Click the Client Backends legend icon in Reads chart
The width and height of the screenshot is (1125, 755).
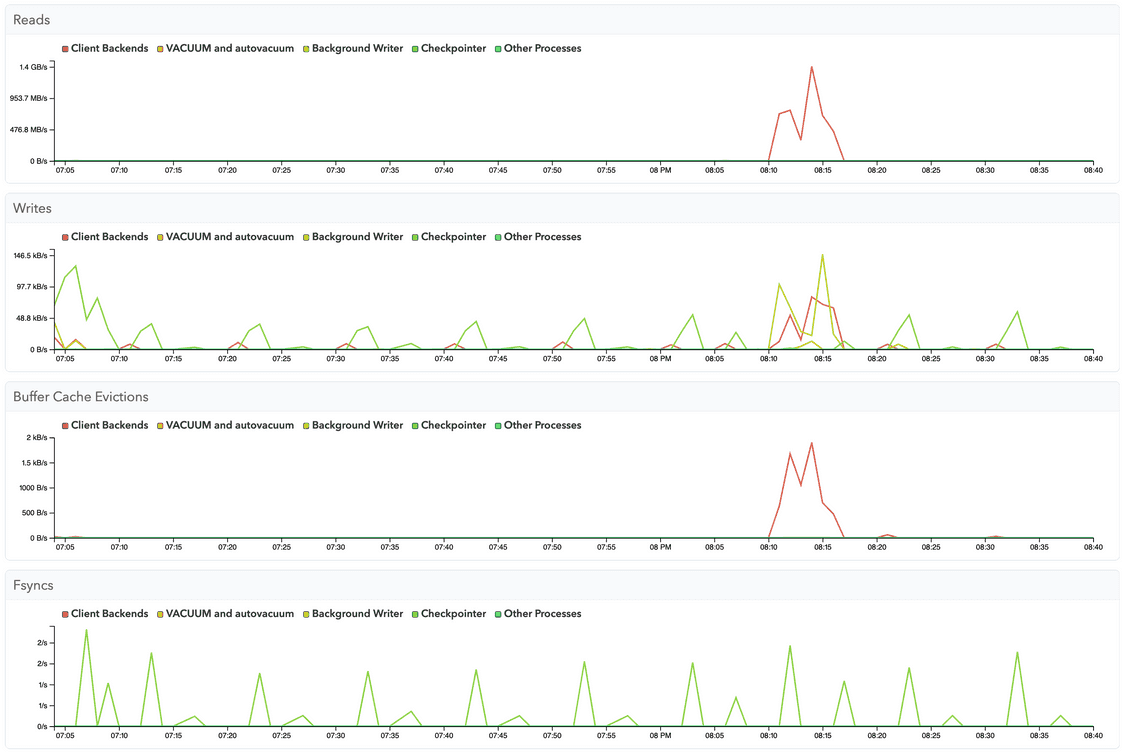(64, 47)
